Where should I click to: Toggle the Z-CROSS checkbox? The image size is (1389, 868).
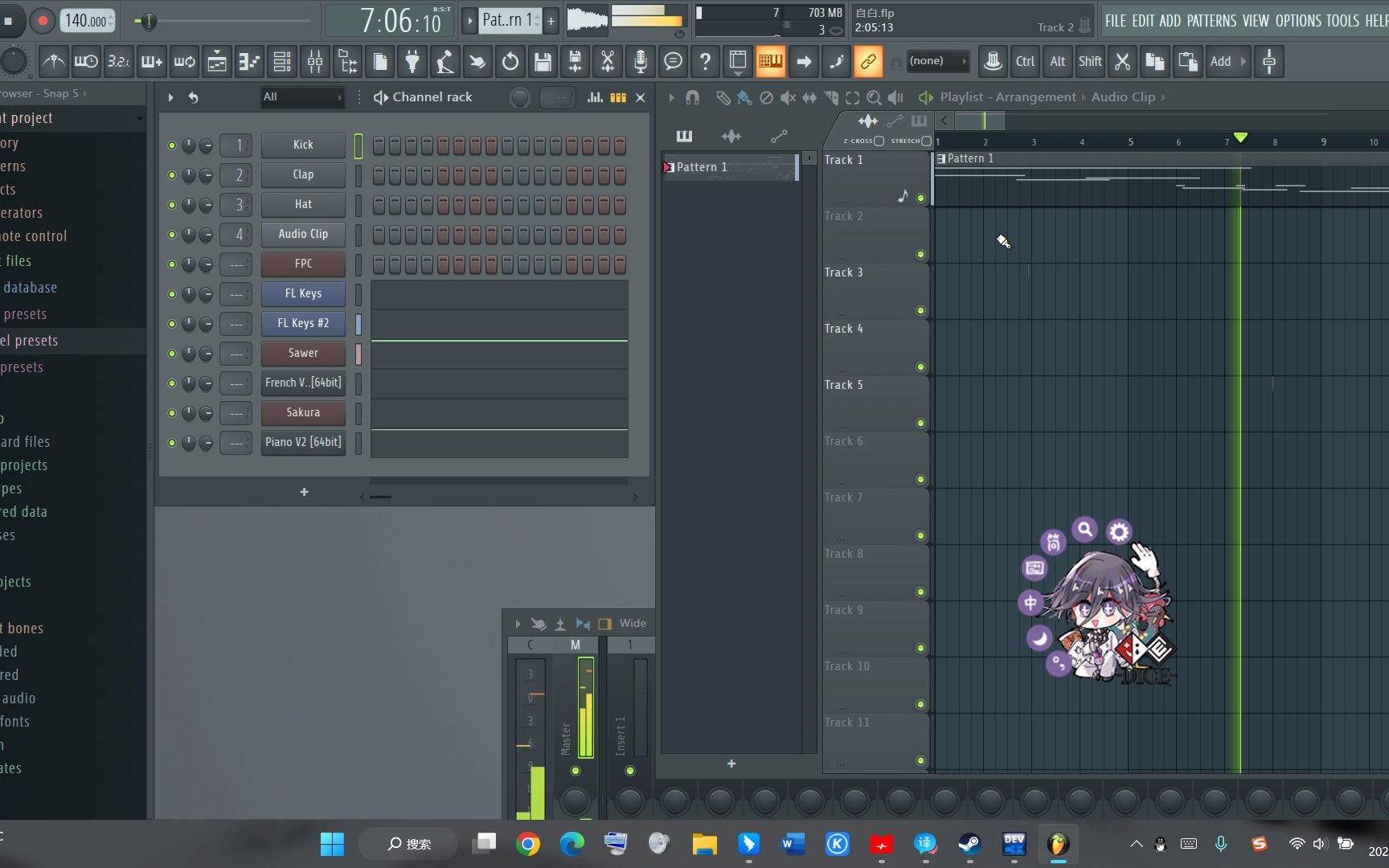879,141
